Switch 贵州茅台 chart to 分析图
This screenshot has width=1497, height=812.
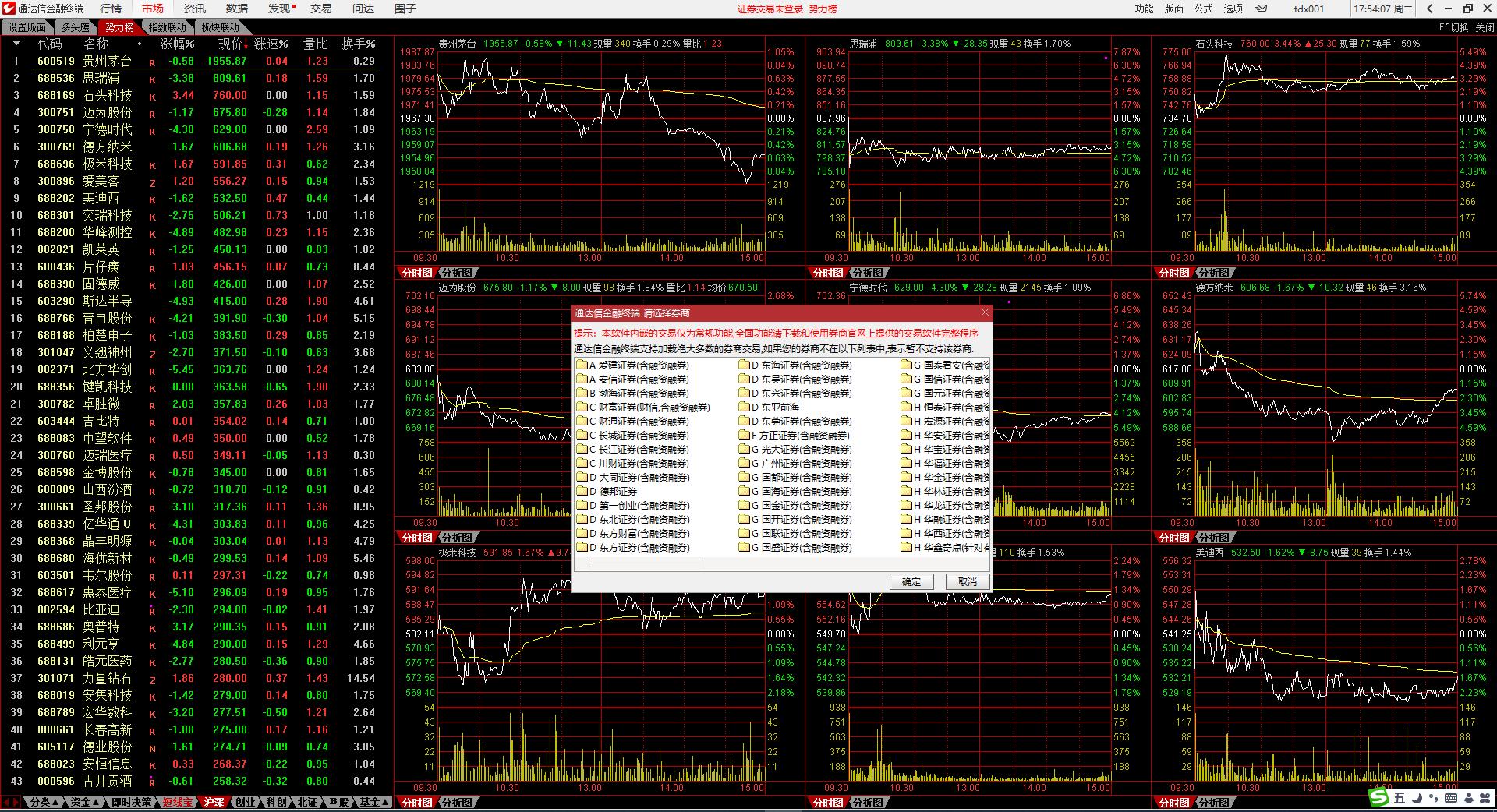click(x=456, y=273)
